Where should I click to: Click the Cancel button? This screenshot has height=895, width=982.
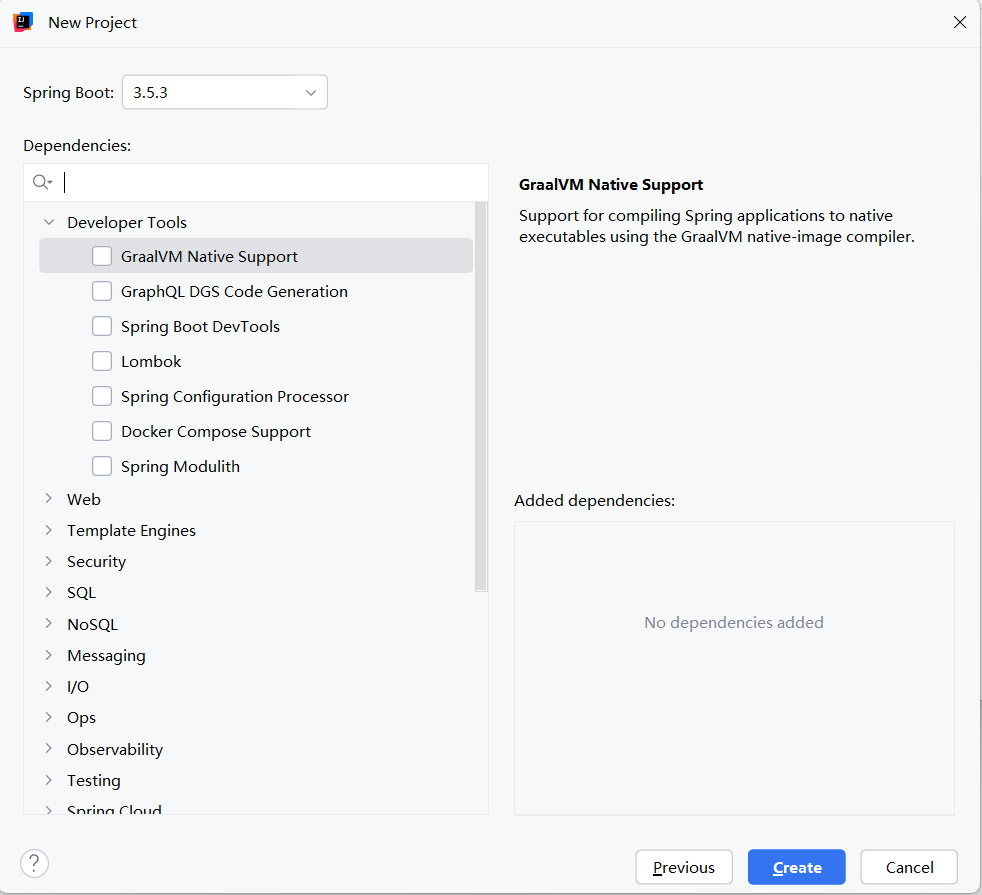[909, 867]
